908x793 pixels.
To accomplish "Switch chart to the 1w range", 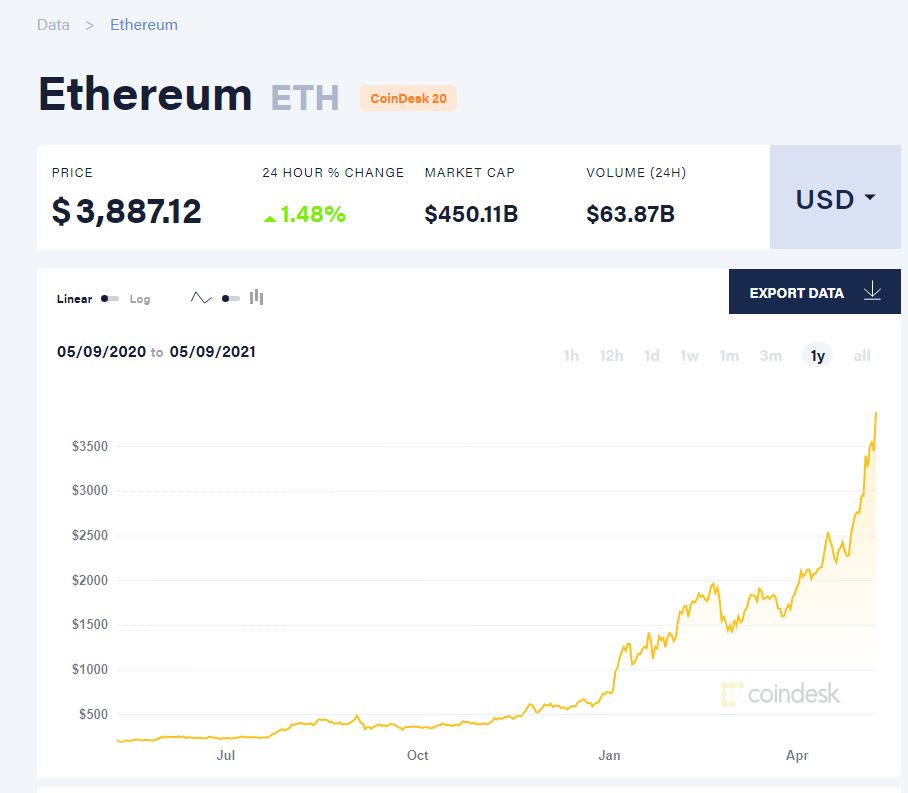I will click(690, 356).
